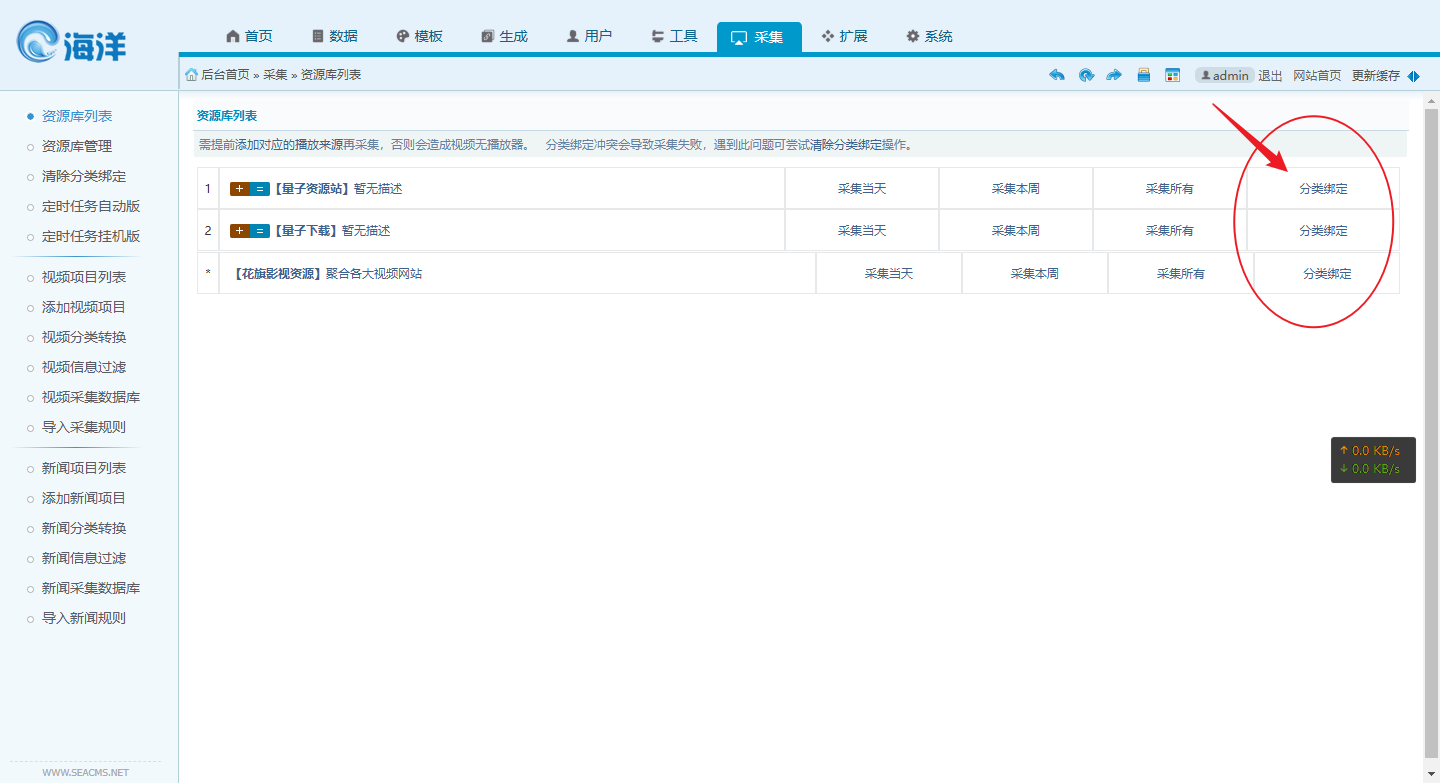Screen dimensions: 1440x783
Task: Expand the brown plus button on 量子下载 row
Action: [239, 231]
